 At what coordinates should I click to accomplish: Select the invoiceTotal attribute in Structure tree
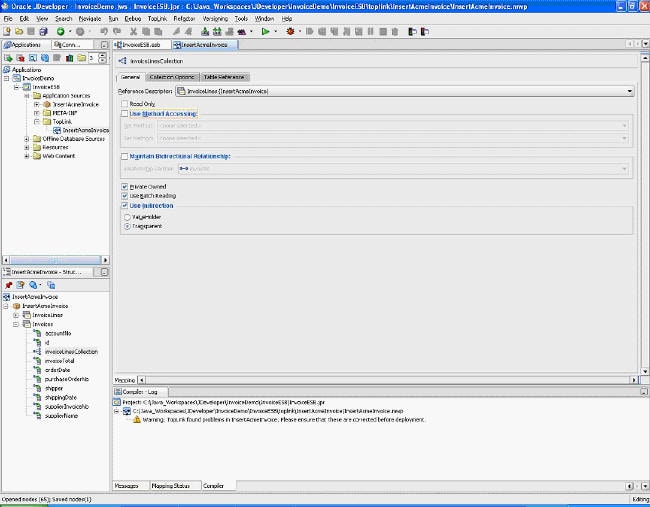pyautogui.click(x=60, y=361)
